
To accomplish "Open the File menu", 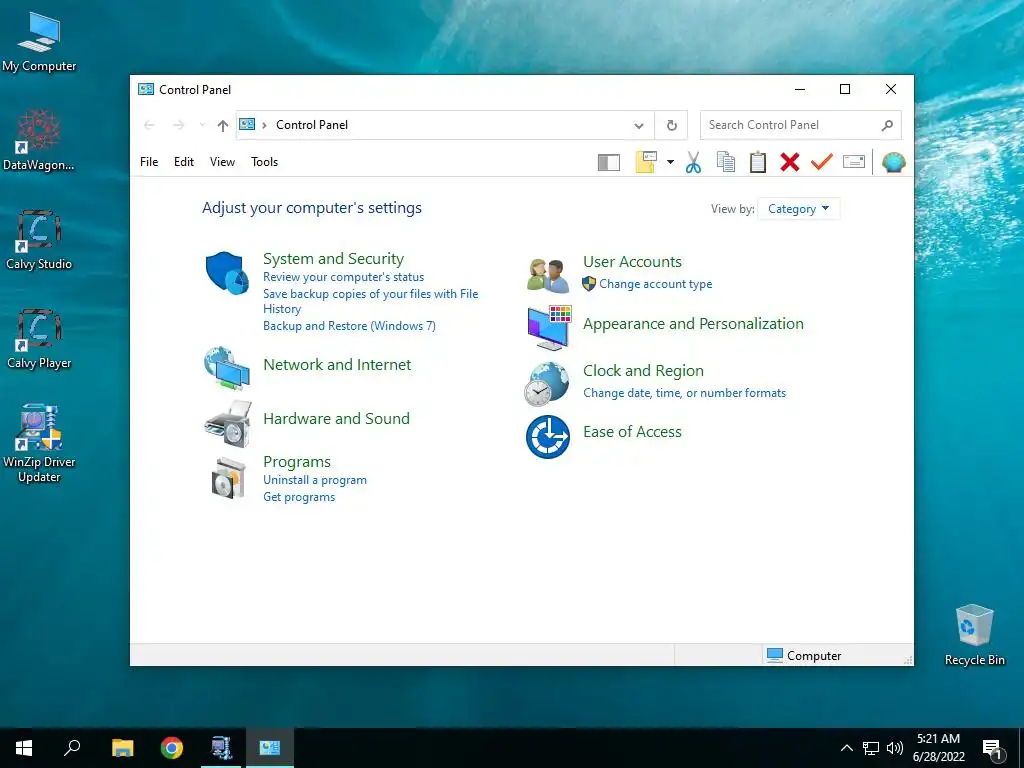I will click(x=149, y=162).
